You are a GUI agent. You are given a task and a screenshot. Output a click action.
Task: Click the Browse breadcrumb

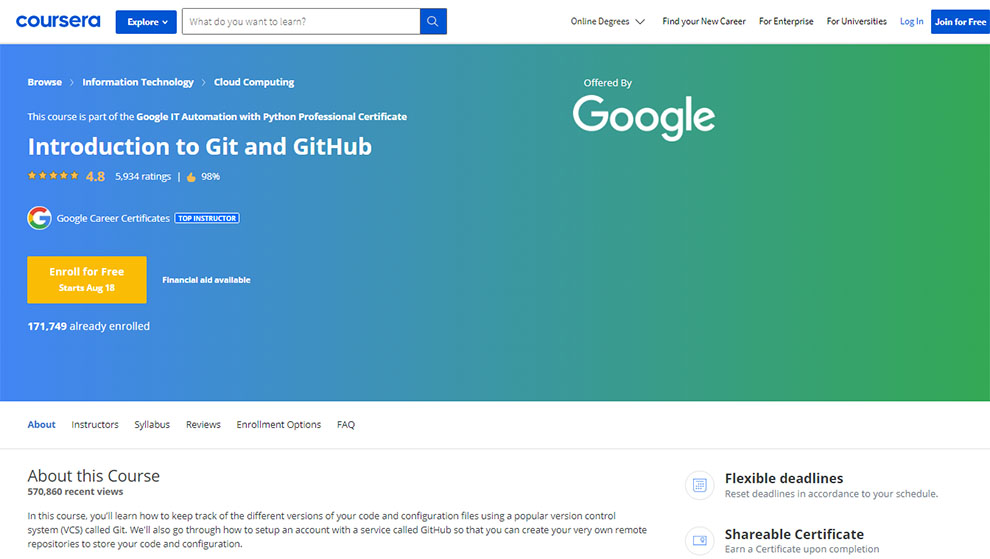(x=44, y=82)
